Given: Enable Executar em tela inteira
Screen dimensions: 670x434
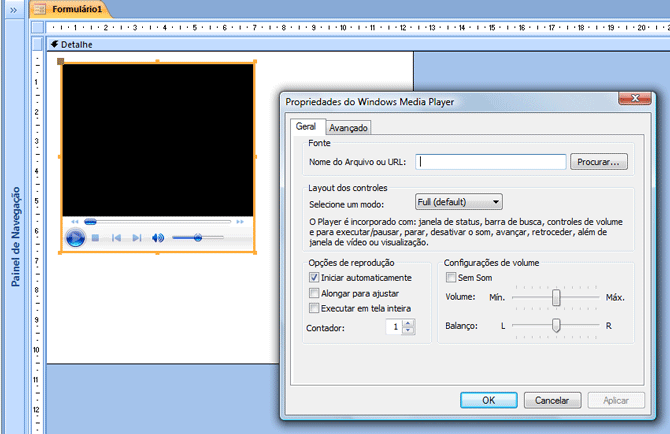Looking at the screenshot, I should pyautogui.click(x=314, y=308).
